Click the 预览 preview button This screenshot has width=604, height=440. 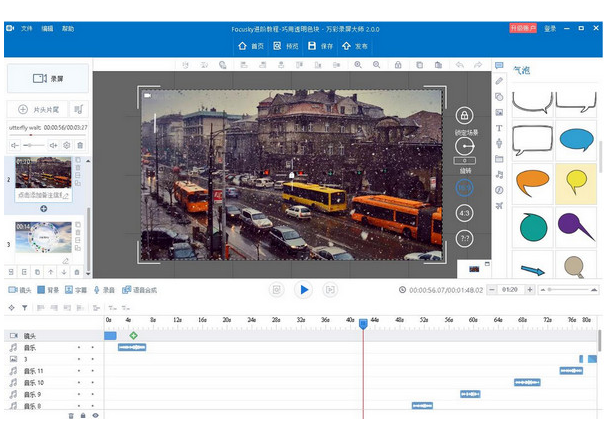pos(286,46)
